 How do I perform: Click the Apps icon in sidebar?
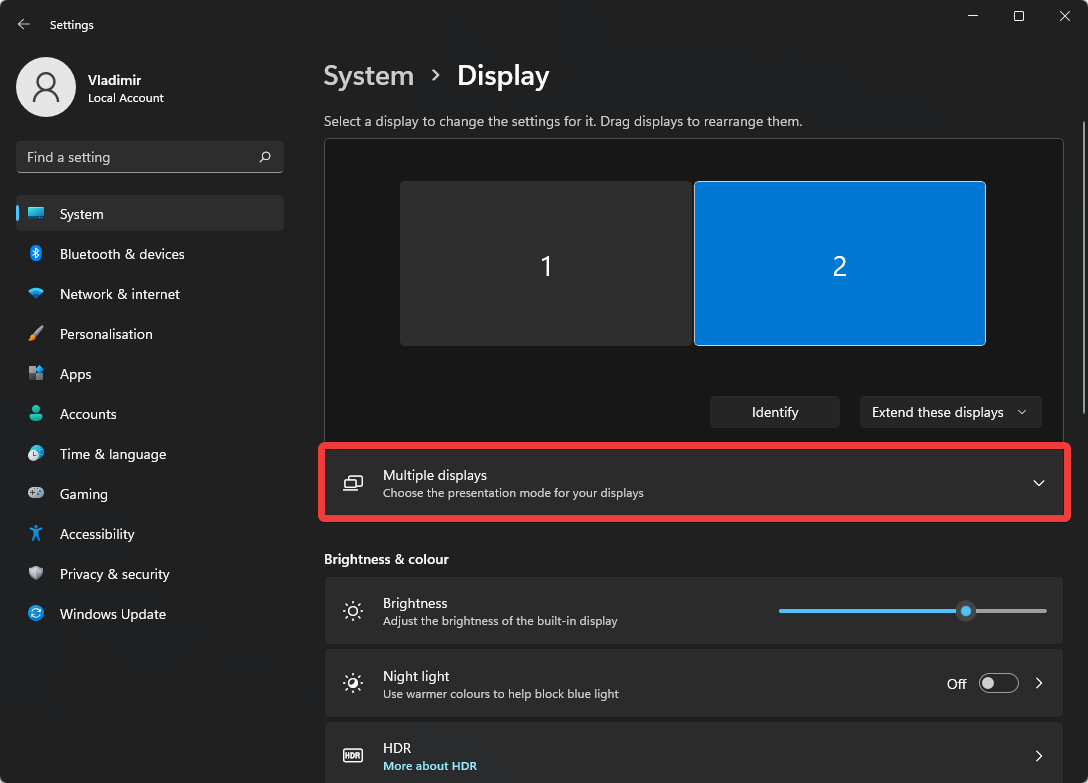coord(36,373)
